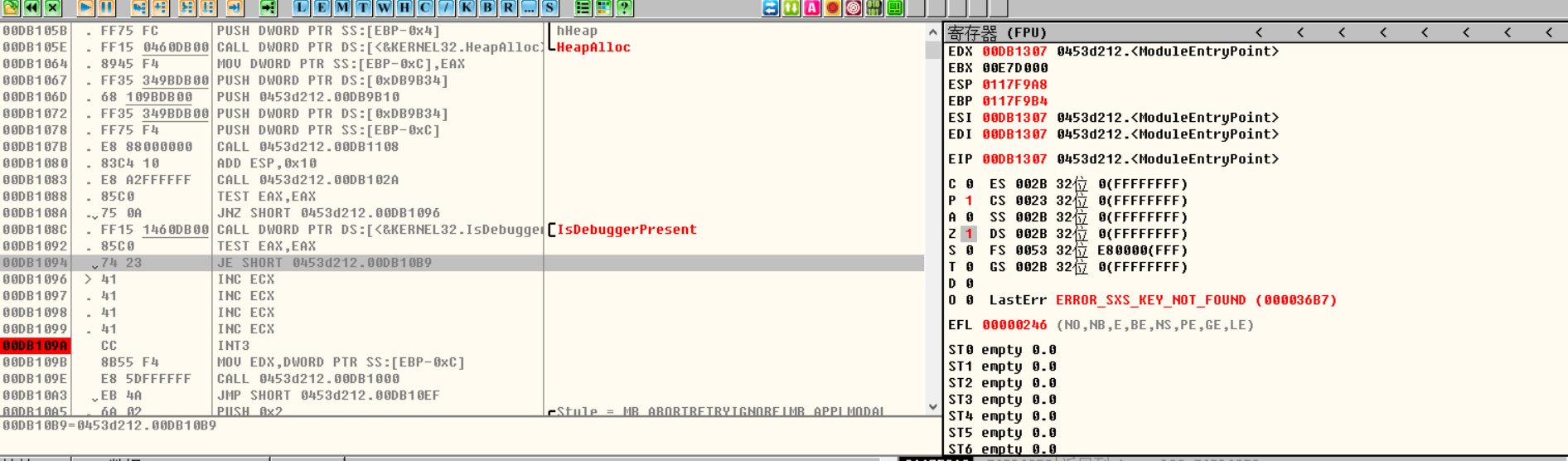Click the disassembly scrollbar thumb
Image resolution: width=1568 pixels, height=461 pixels.
coord(932,49)
